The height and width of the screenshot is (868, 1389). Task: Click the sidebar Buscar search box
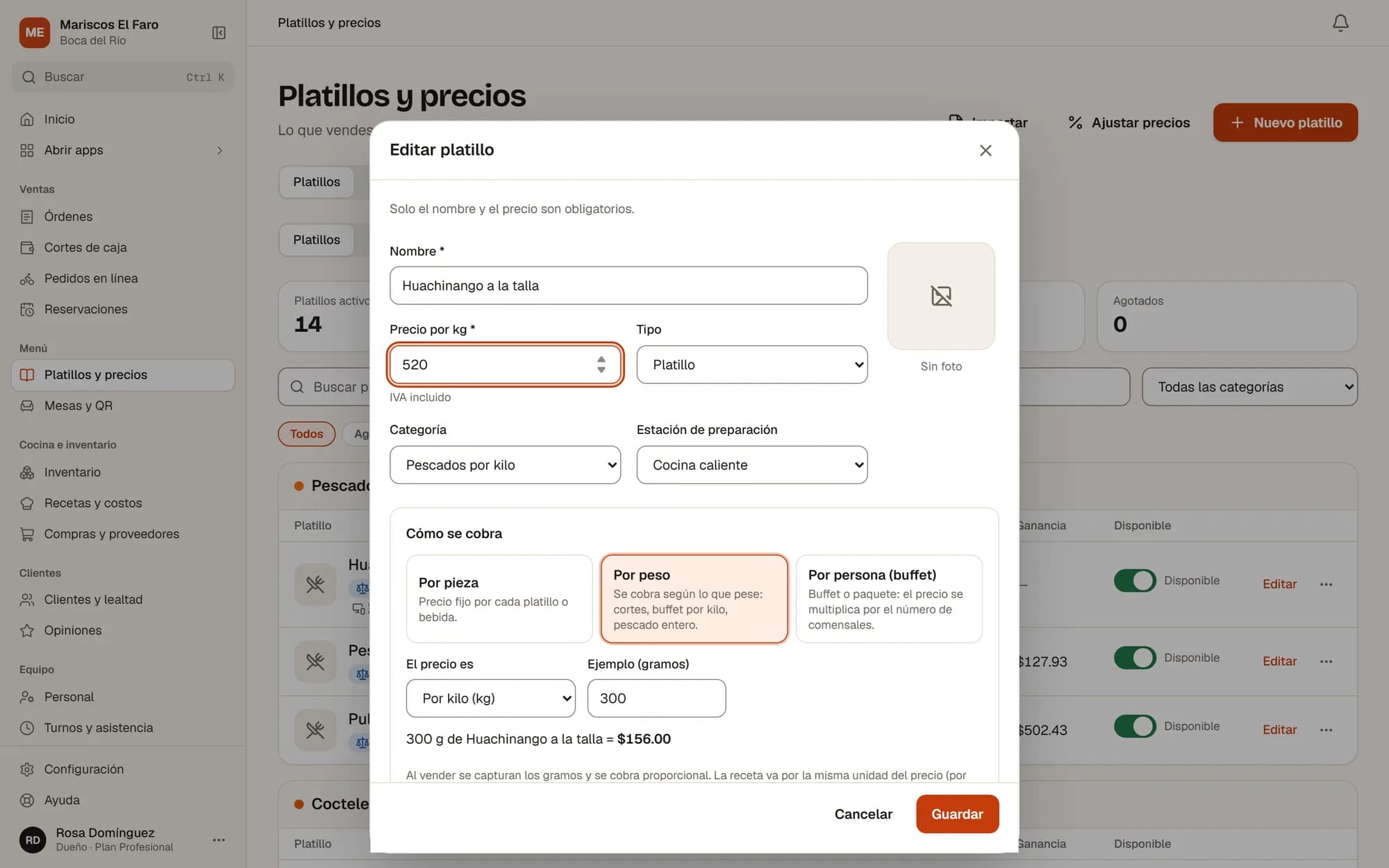point(123,77)
